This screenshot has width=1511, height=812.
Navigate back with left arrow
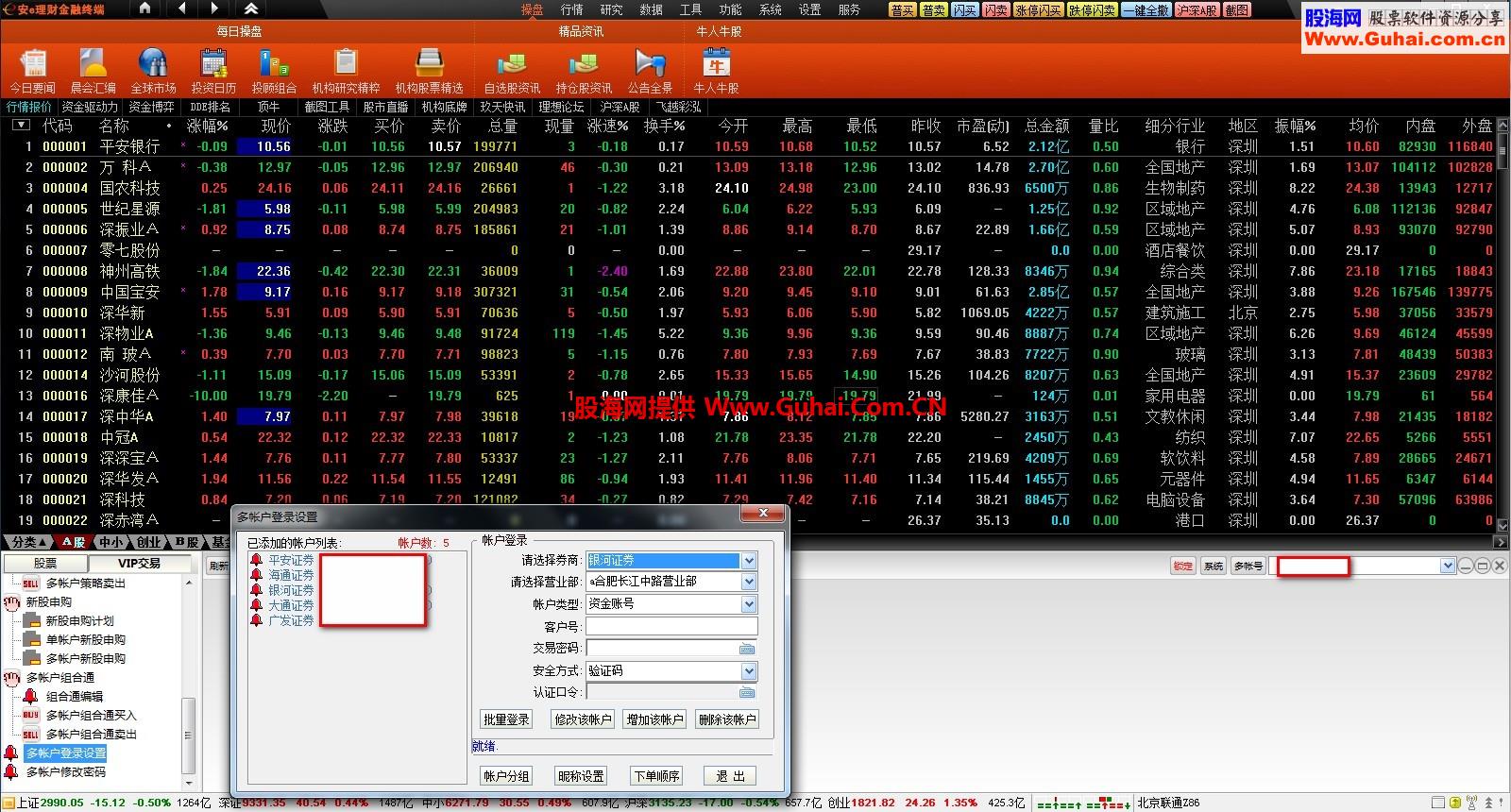pyautogui.click(x=181, y=8)
